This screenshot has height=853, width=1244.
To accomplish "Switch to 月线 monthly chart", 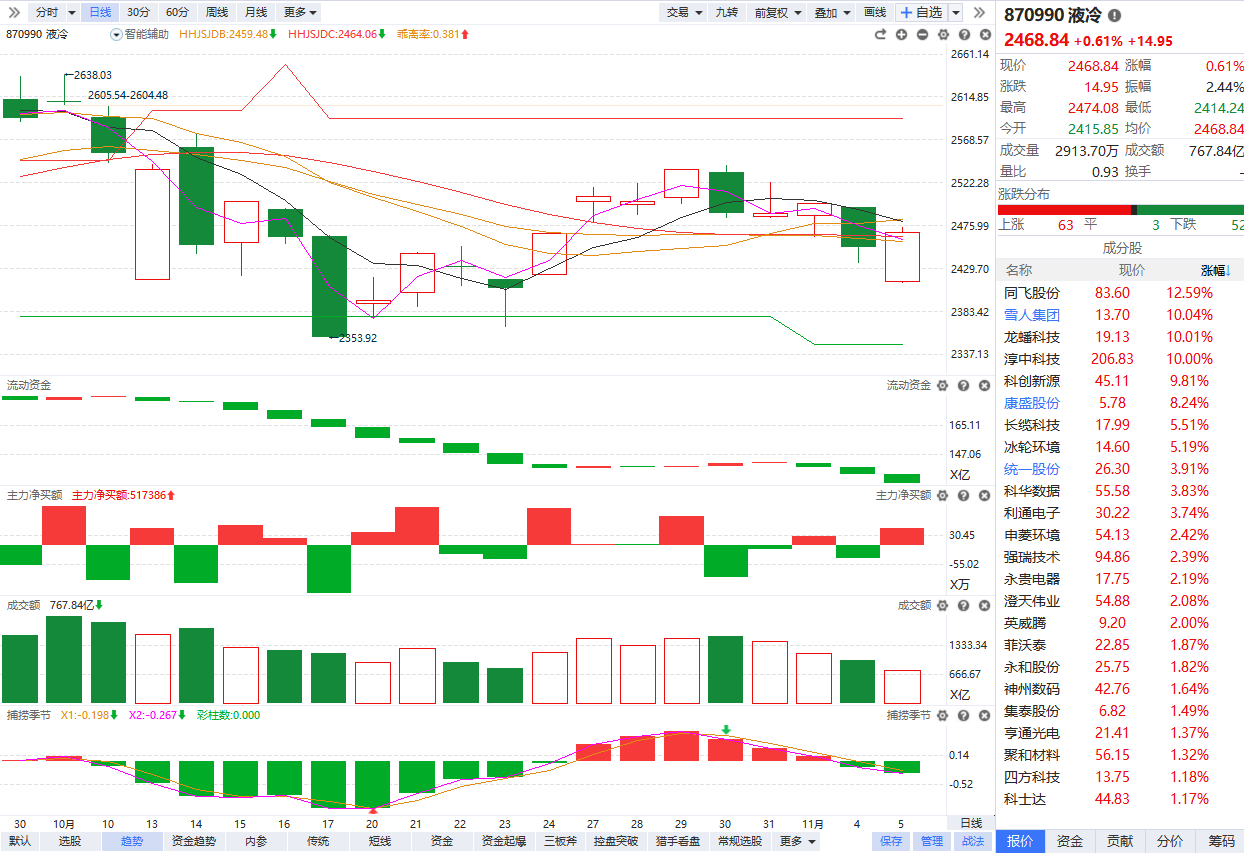I will coord(255,12).
